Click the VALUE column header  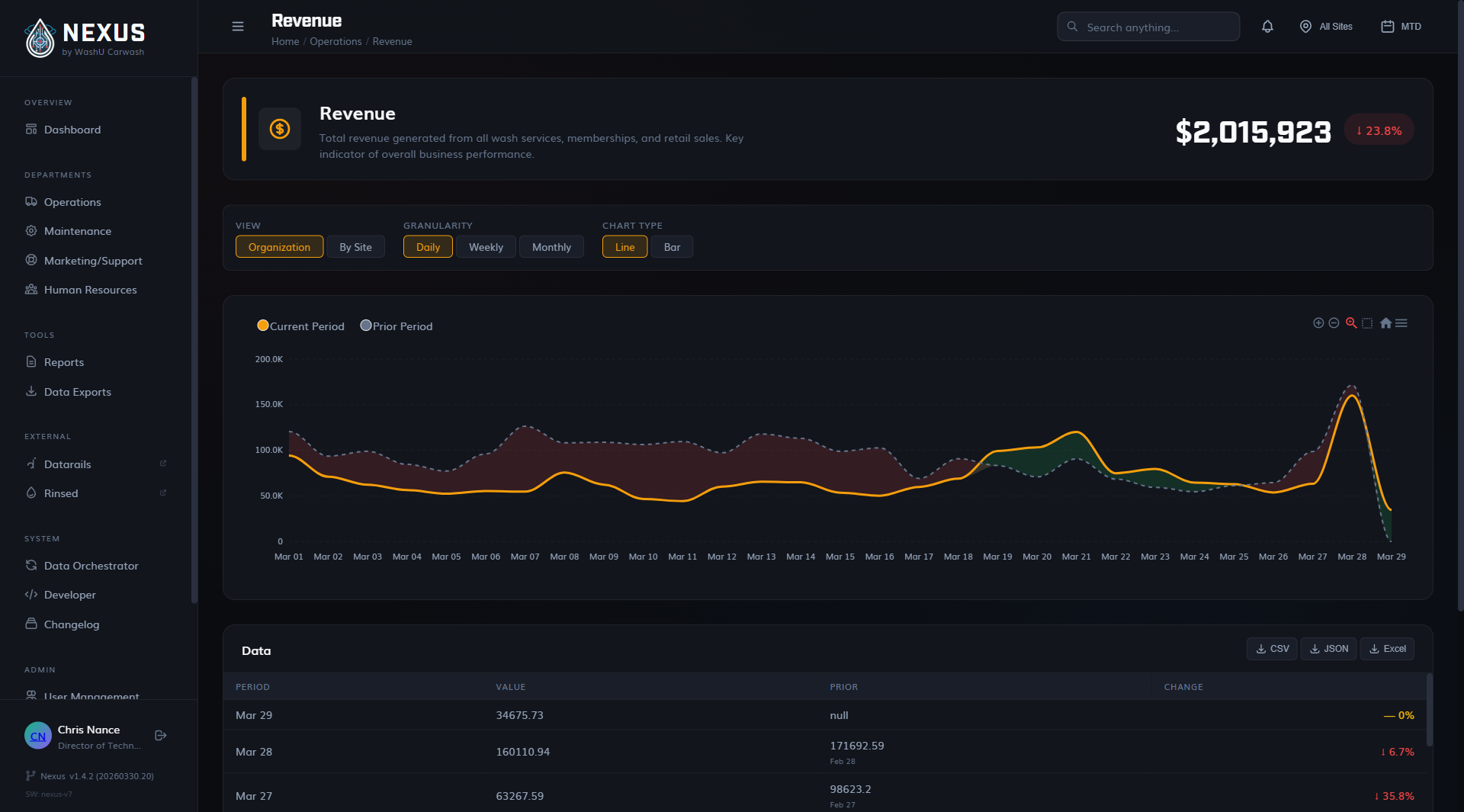511,687
